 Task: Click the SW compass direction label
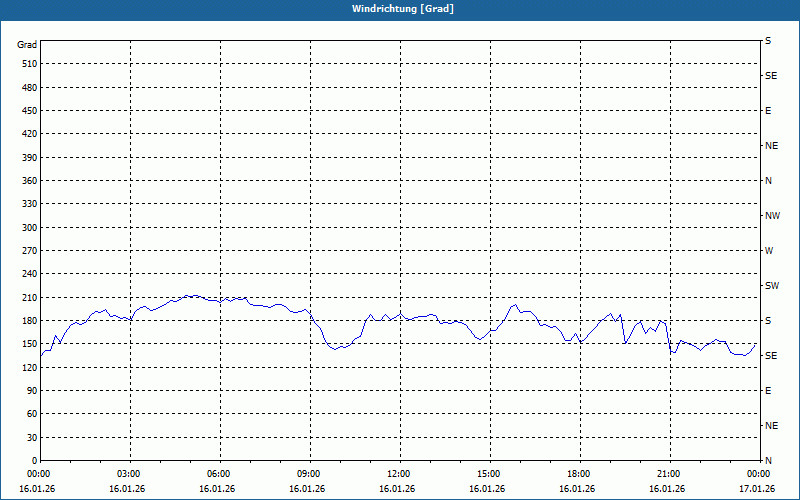772,286
